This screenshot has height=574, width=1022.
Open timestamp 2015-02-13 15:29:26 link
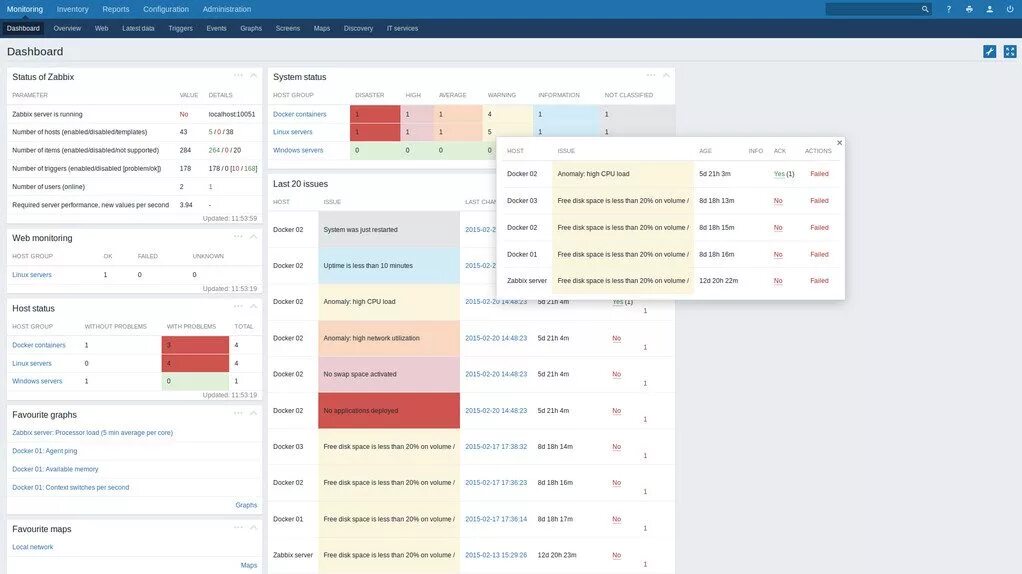pyautogui.click(x=496, y=555)
